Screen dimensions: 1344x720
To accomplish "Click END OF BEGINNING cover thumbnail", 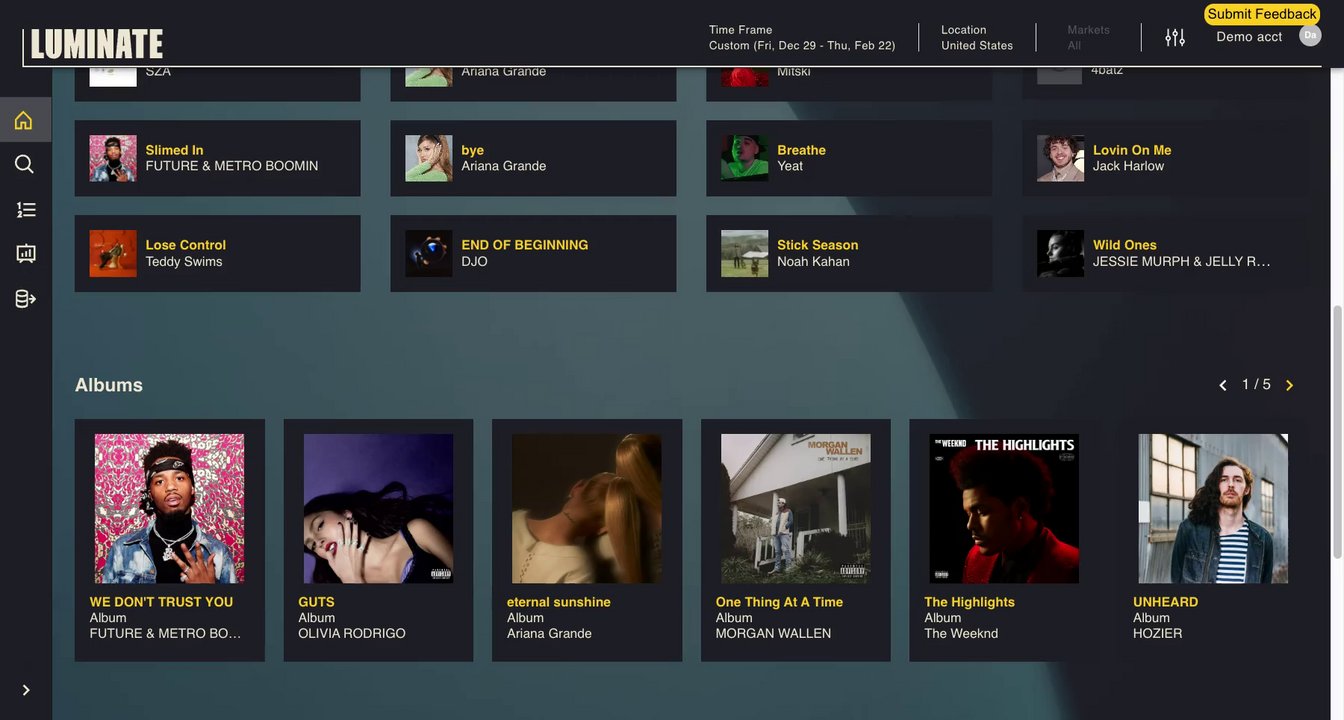I will pyautogui.click(x=429, y=254).
